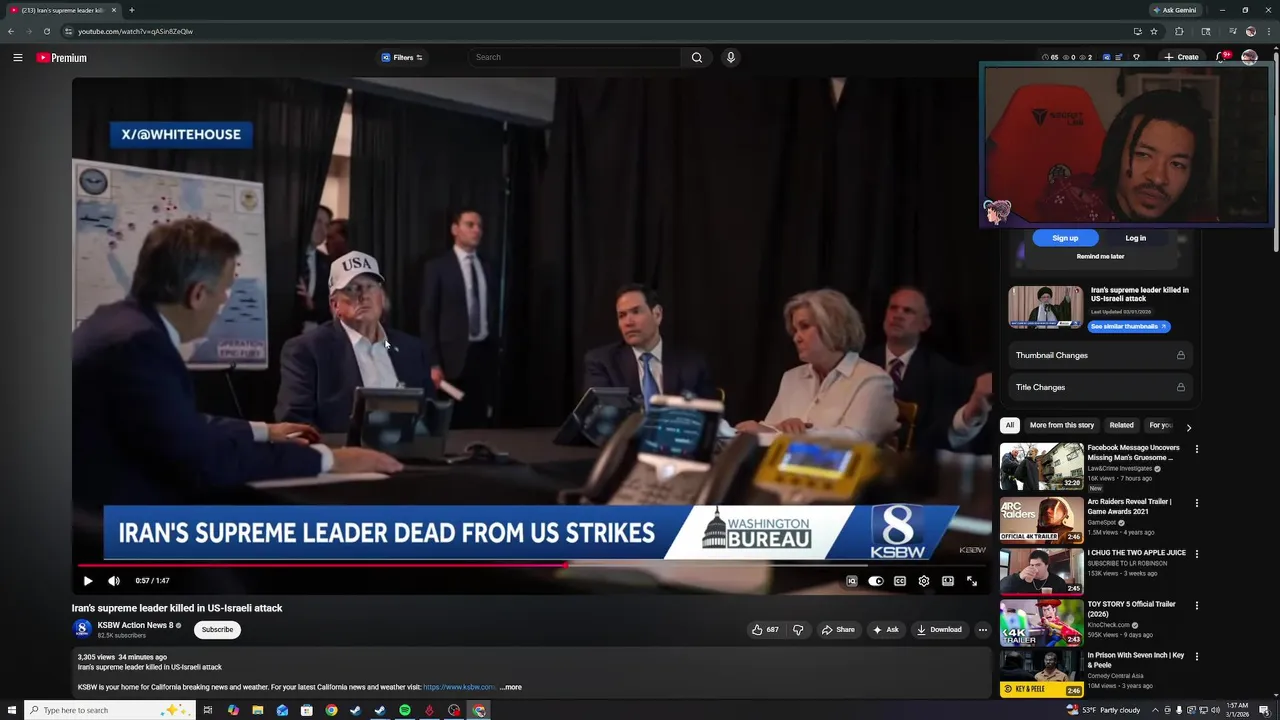
Task: Play the paused video
Action: [88, 581]
